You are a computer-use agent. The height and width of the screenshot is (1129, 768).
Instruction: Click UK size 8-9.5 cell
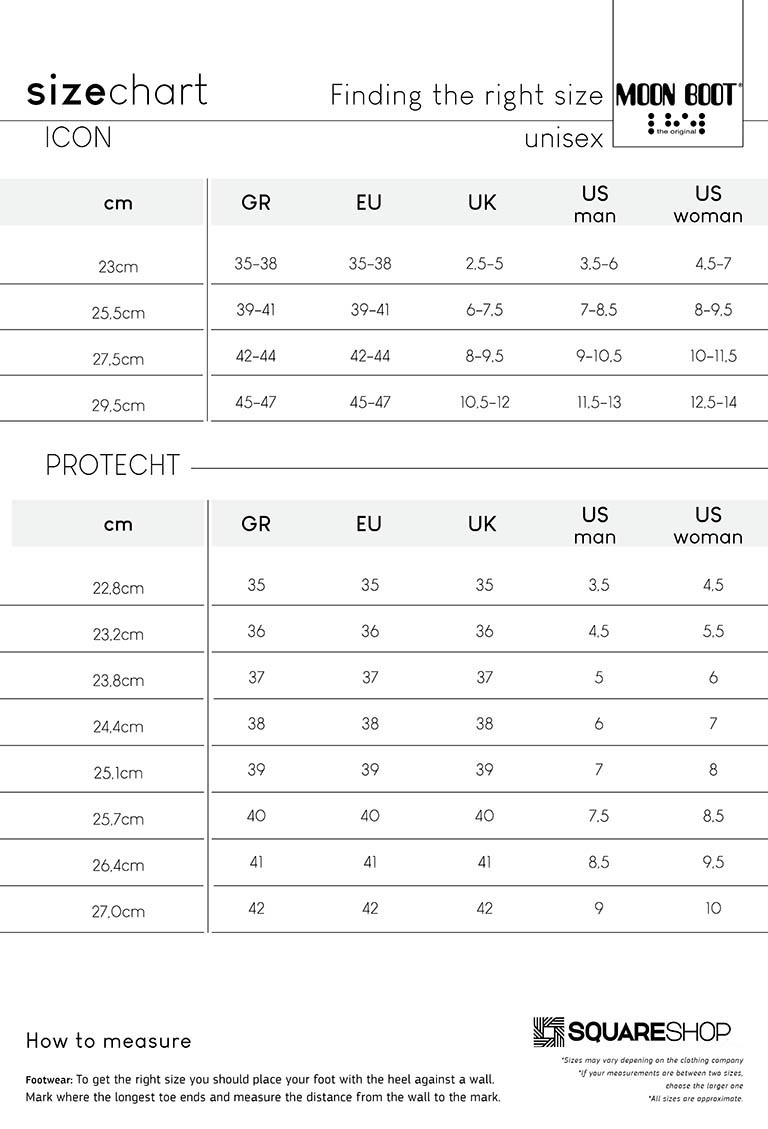point(484,356)
